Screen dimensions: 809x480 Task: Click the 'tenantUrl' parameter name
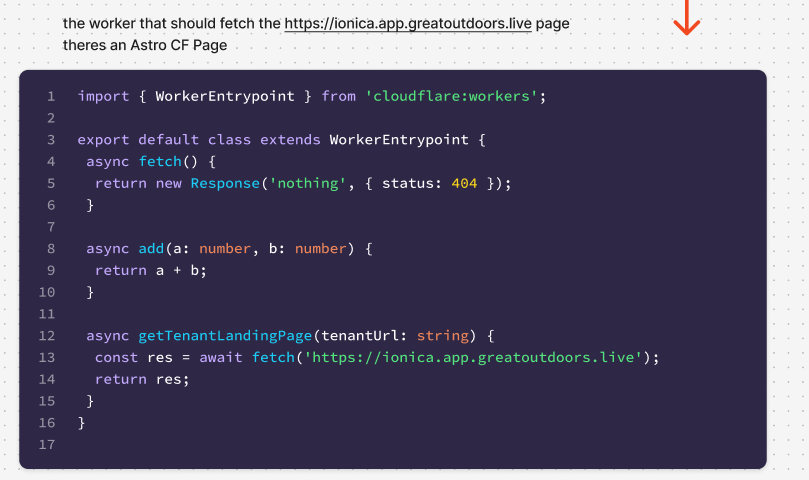[360, 336]
